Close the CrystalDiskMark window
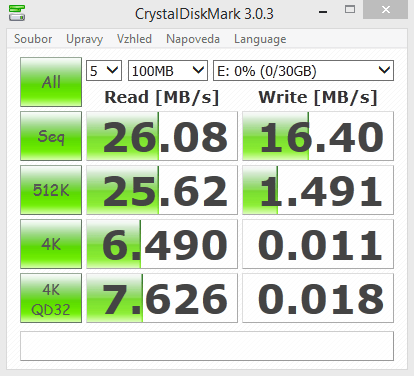 pos(385,10)
